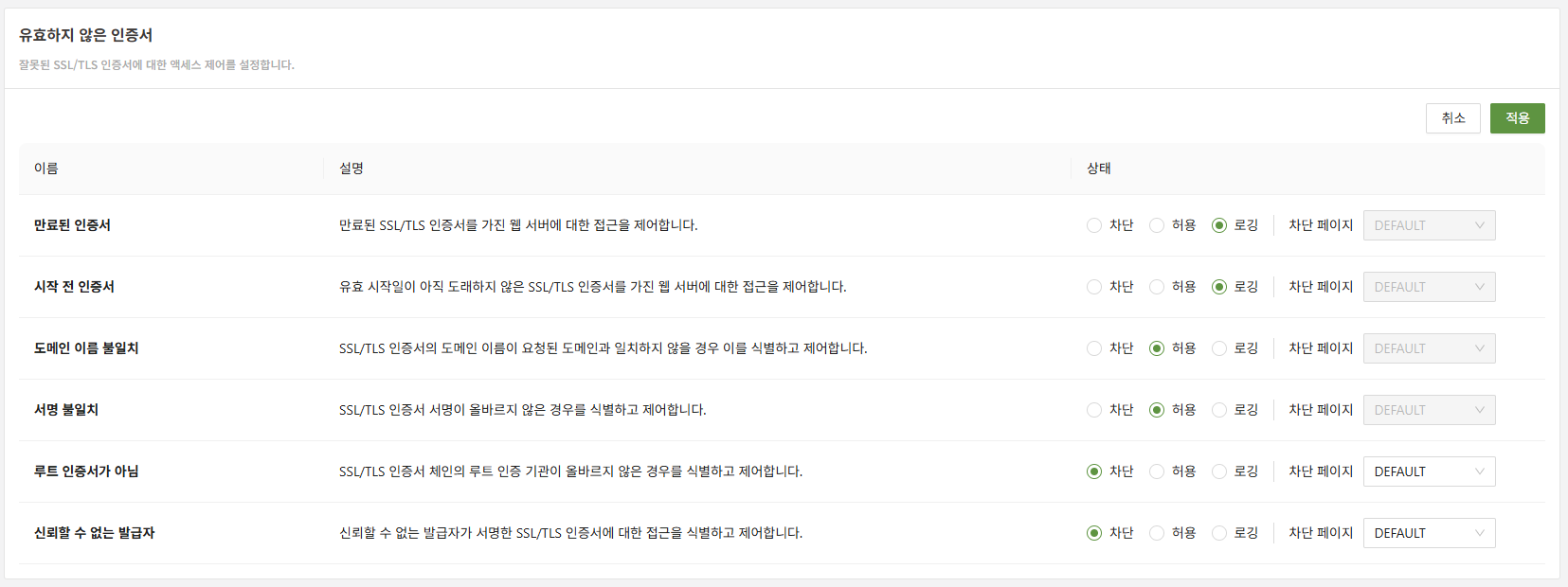Select 차단 for 도메인 이름 불일치
The image size is (1568, 587).
point(1094,348)
